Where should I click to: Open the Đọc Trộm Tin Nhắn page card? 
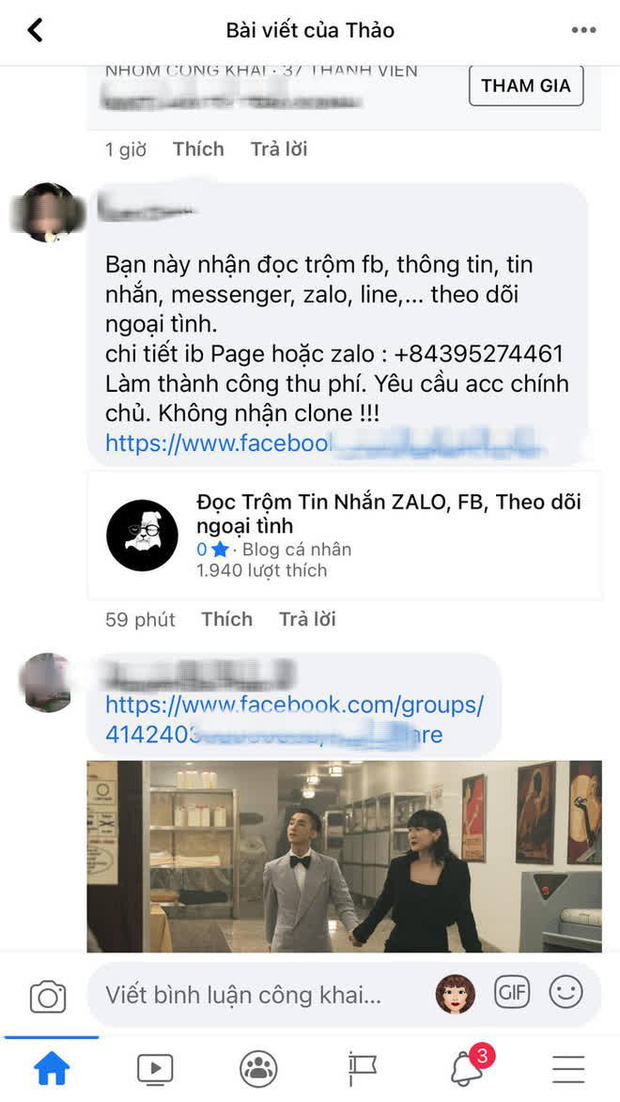coord(344,536)
